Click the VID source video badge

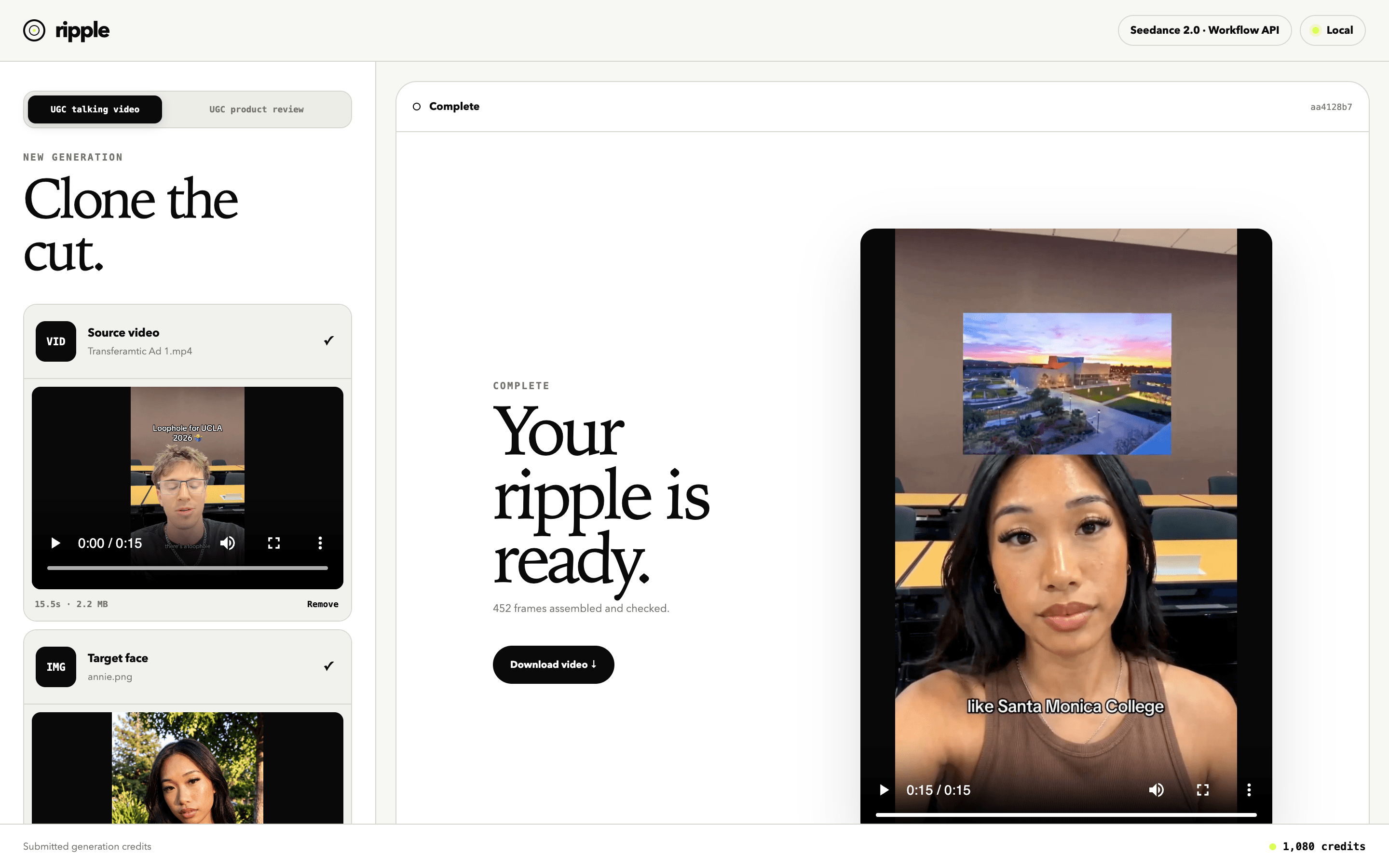(x=55, y=341)
